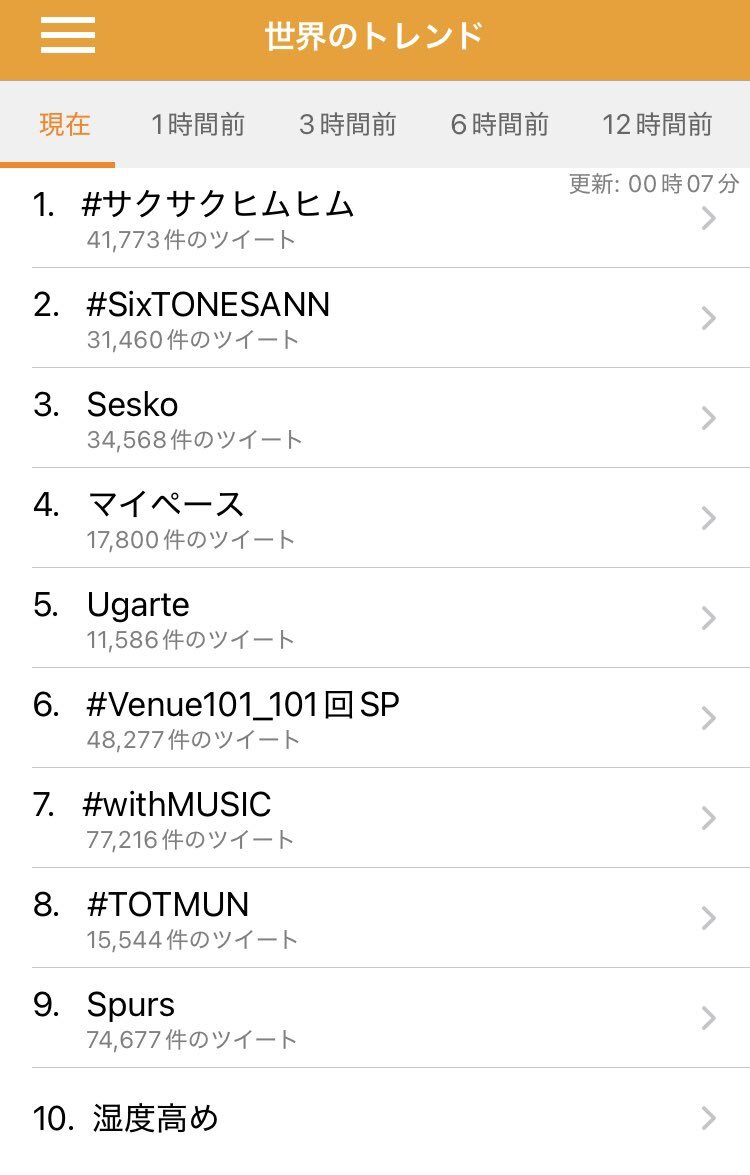Open the Sesko trend entry
Screen dimensions: 750x1175
[132, 405]
